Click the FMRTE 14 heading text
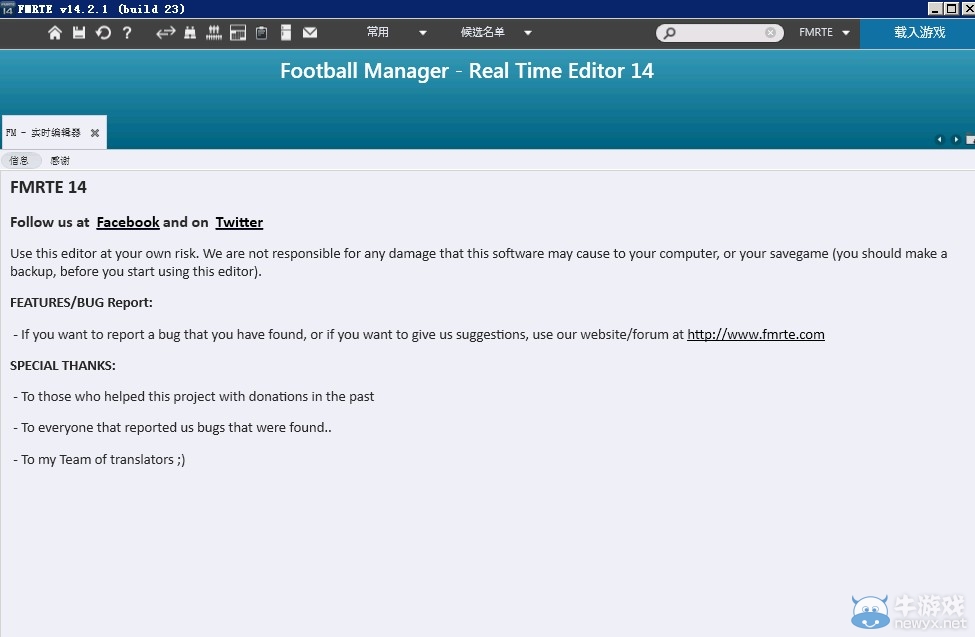 pyautogui.click(x=49, y=187)
